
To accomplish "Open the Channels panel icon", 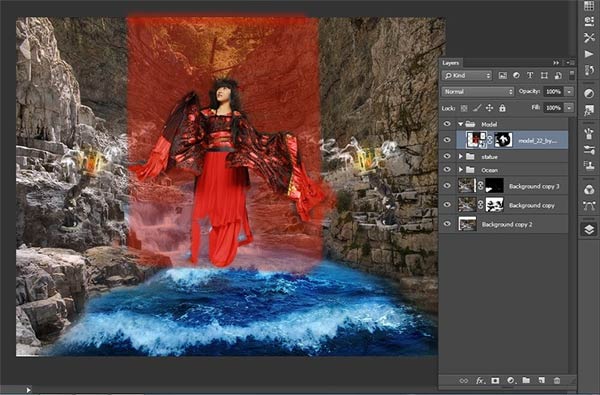I will pos(589,189).
